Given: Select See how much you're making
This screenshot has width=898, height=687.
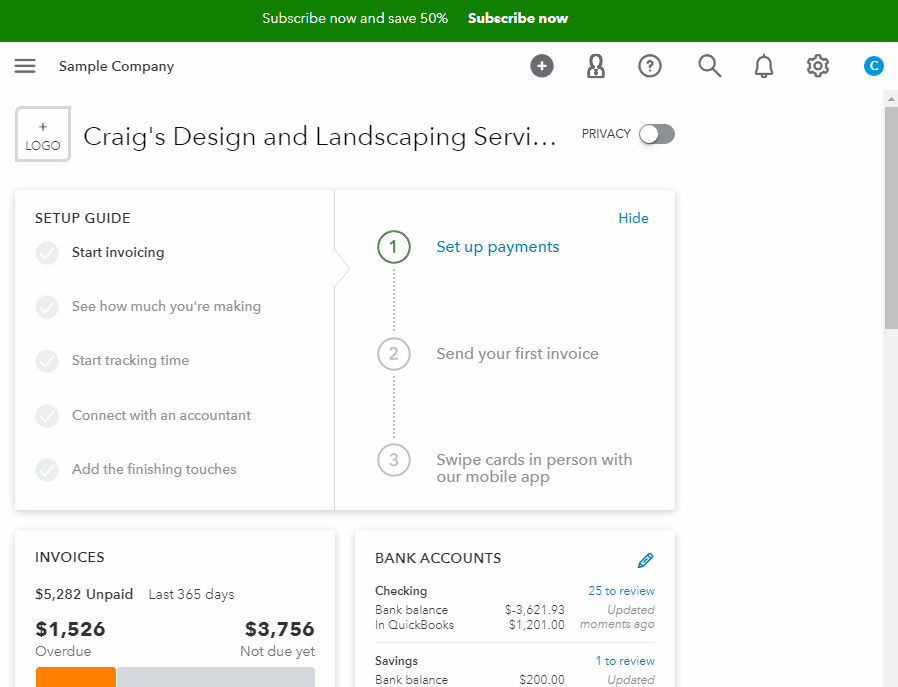Looking at the screenshot, I should [166, 306].
